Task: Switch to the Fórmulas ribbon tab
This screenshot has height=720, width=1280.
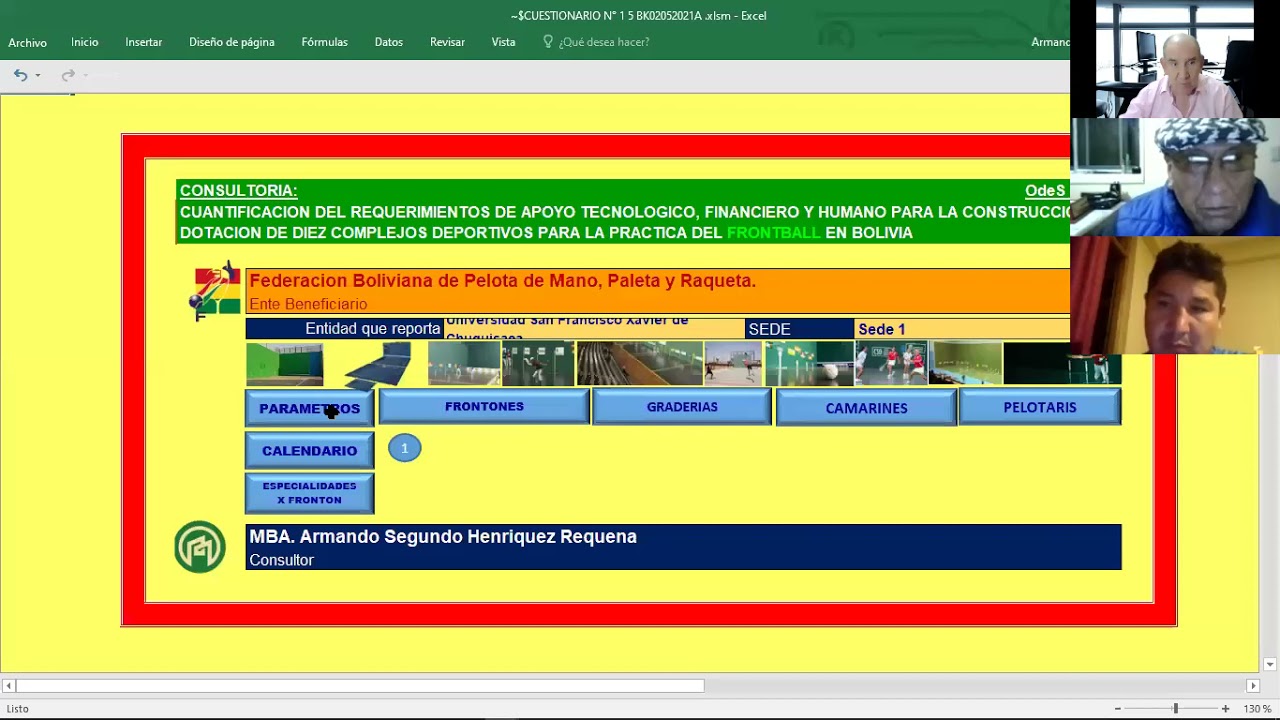Action: [x=324, y=42]
